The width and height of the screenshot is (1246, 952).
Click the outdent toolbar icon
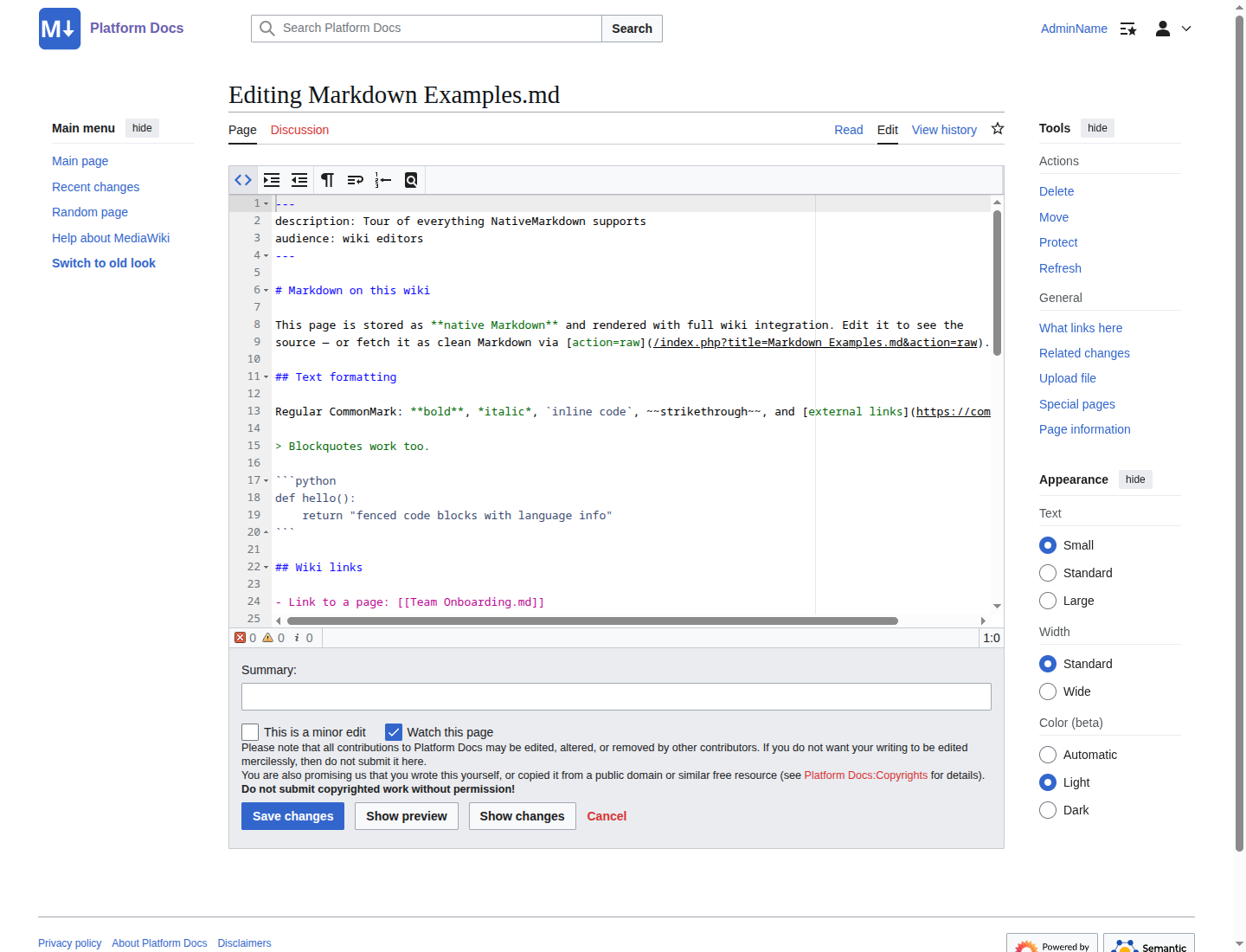click(x=299, y=180)
